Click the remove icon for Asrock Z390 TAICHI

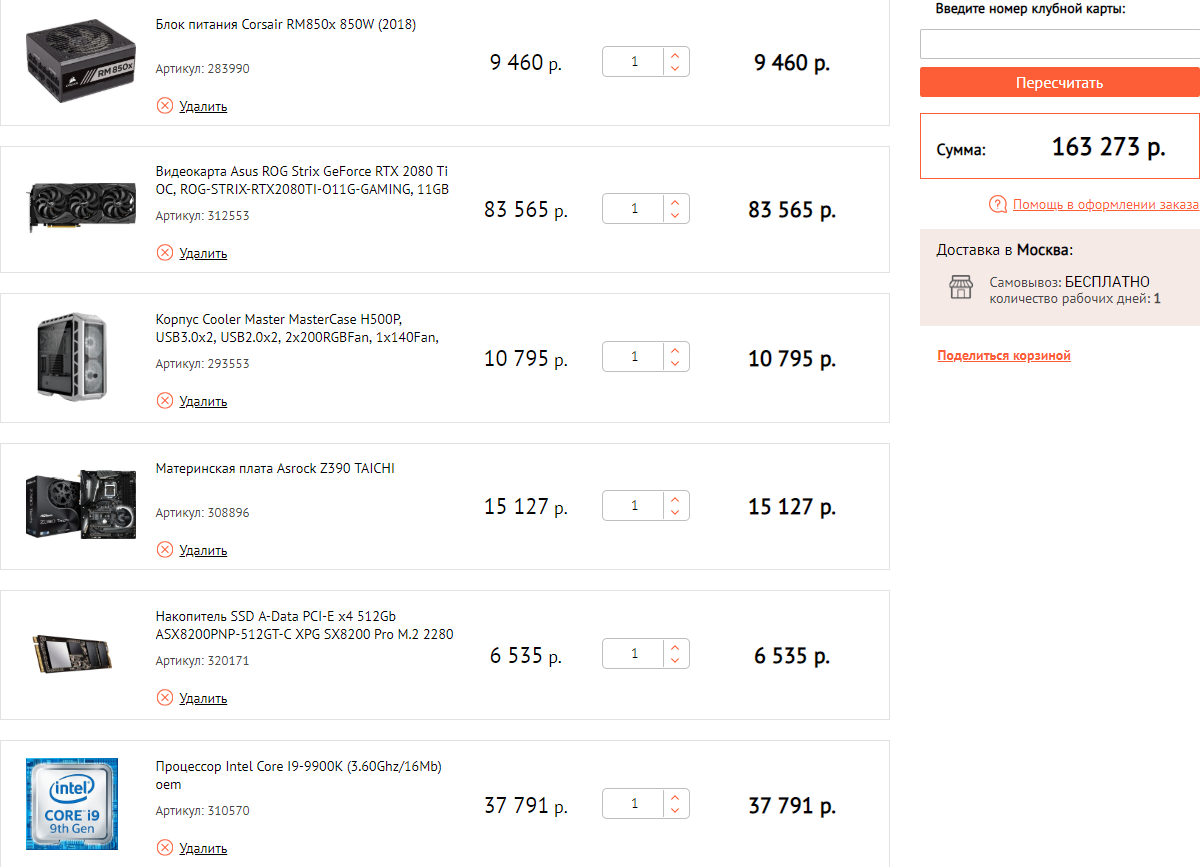165,550
